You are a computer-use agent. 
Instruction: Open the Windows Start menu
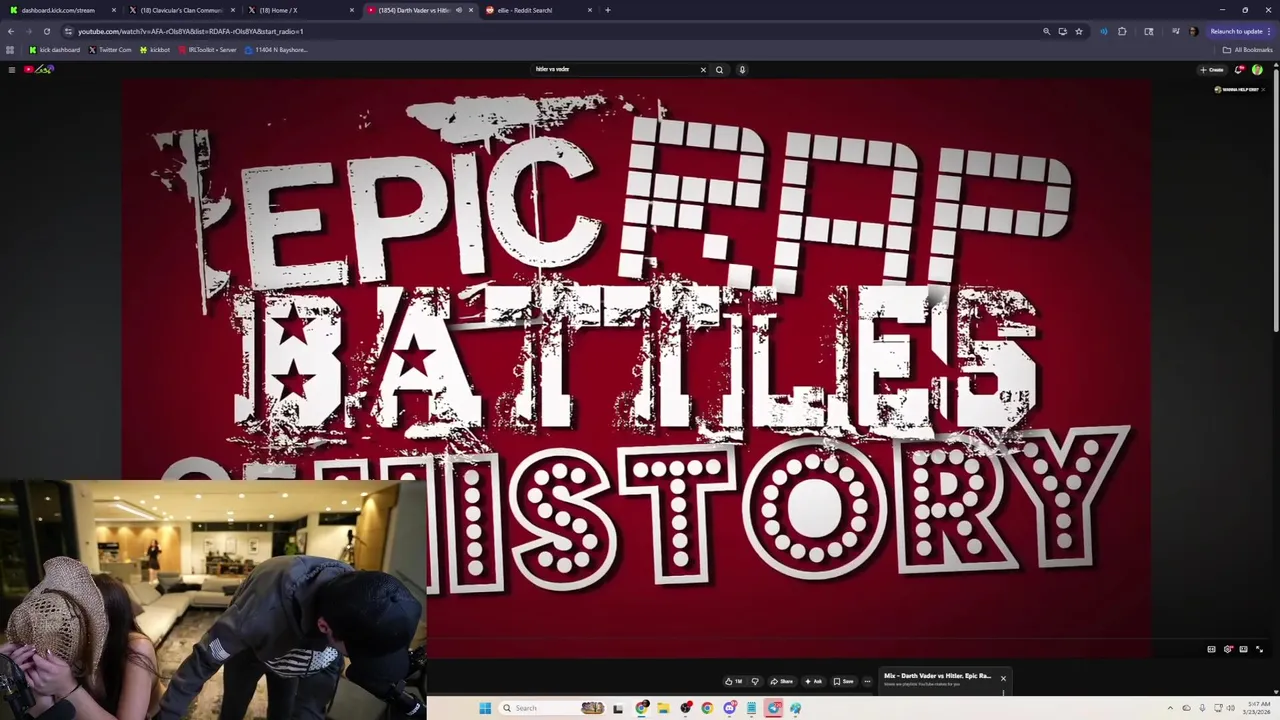point(485,708)
